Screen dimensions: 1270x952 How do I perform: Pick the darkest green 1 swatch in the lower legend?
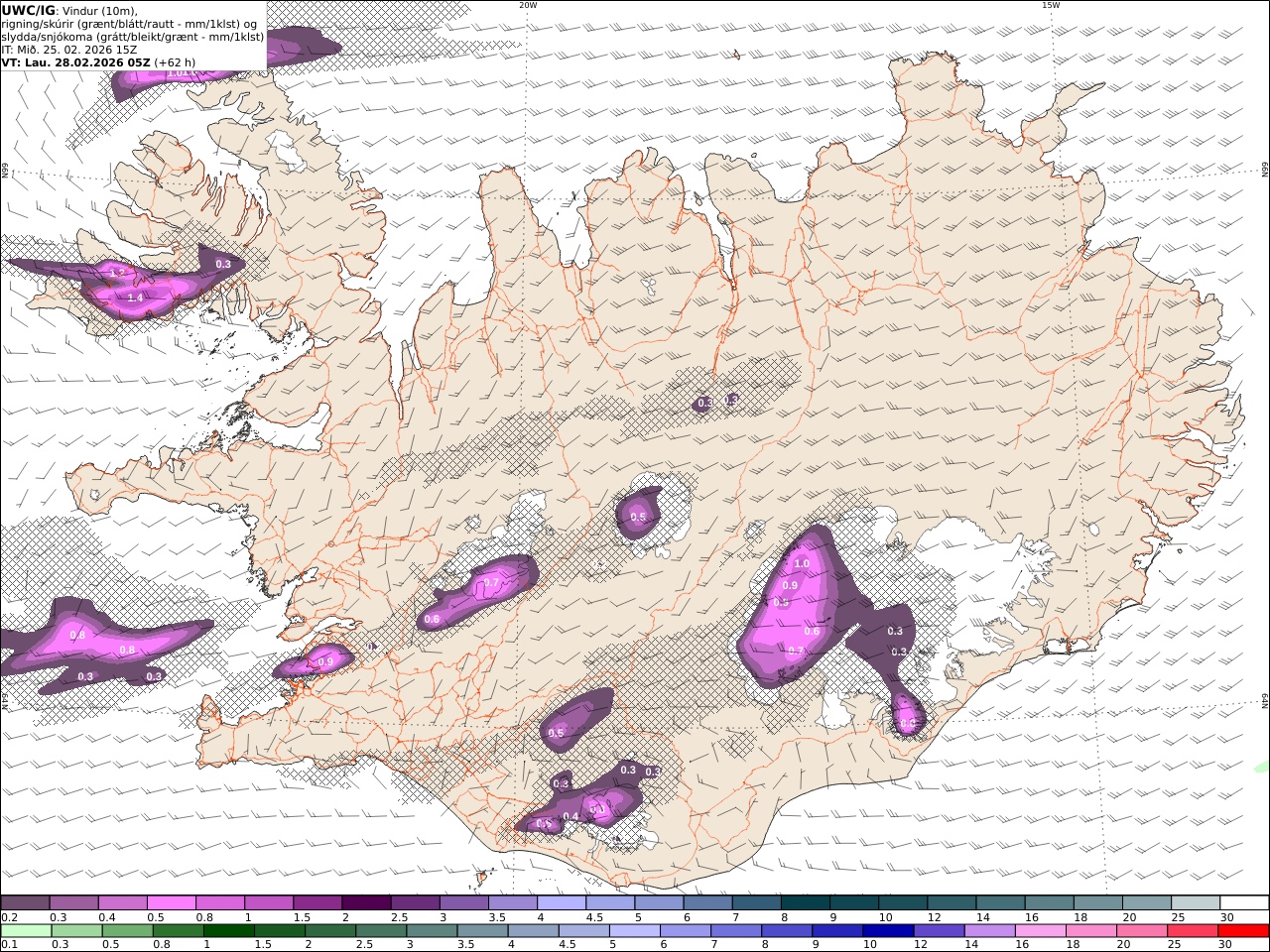[228, 931]
